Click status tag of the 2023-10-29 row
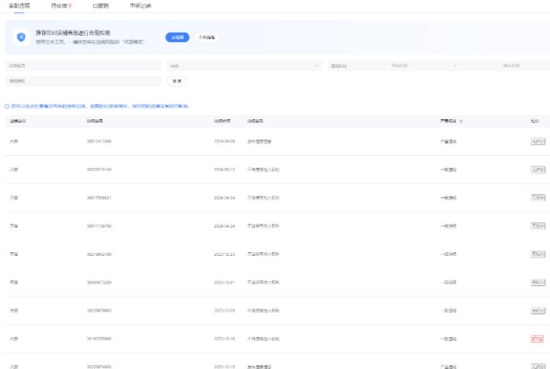550x369 pixels. point(538,310)
